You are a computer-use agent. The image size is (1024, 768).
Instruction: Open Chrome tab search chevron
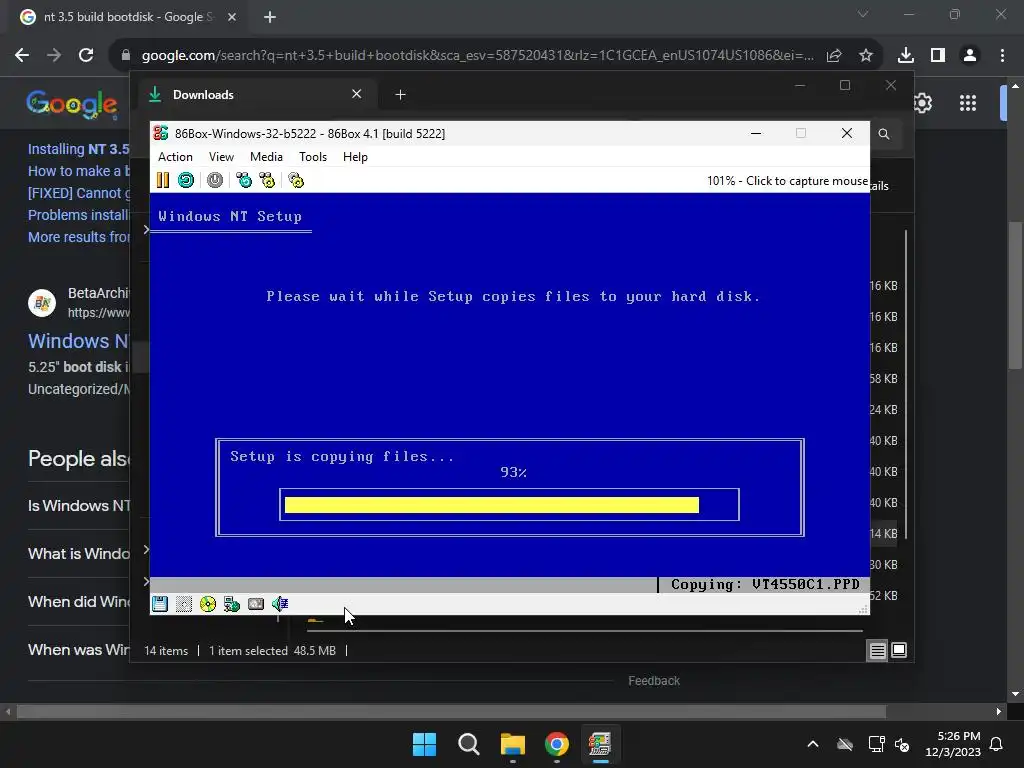pos(863,14)
